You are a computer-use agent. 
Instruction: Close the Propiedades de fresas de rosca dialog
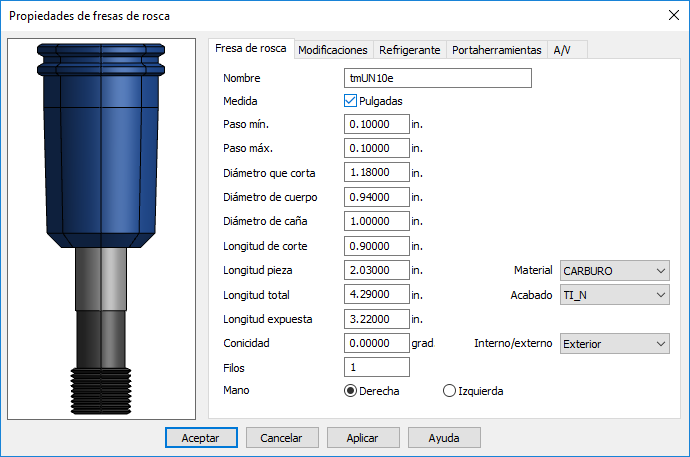tap(673, 15)
